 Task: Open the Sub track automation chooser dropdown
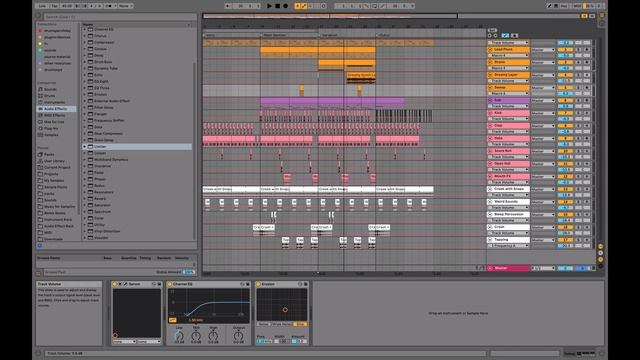509,106
